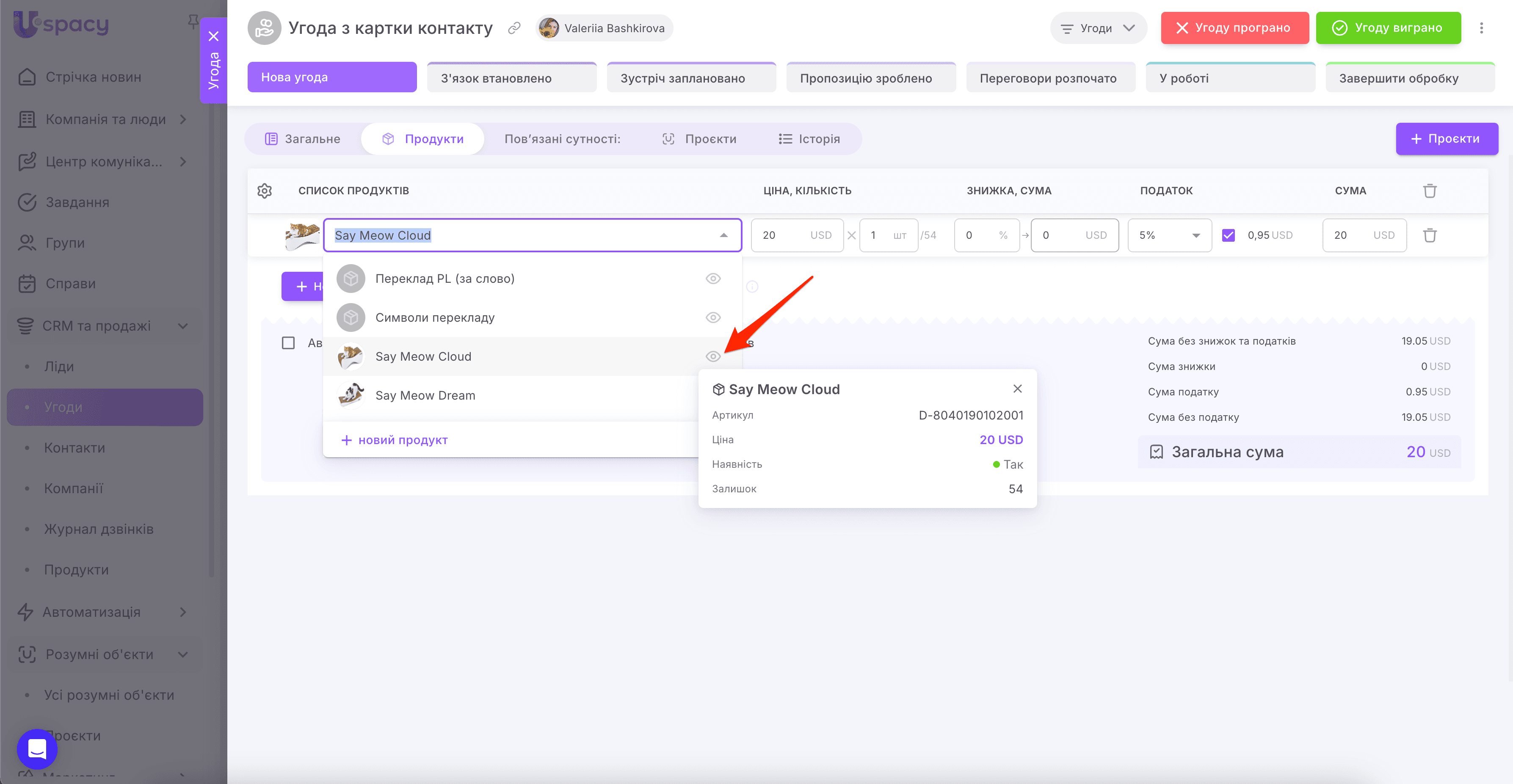1513x784 pixels.
Task: Copy deal link via the chain icon
Action: (514, 28)
